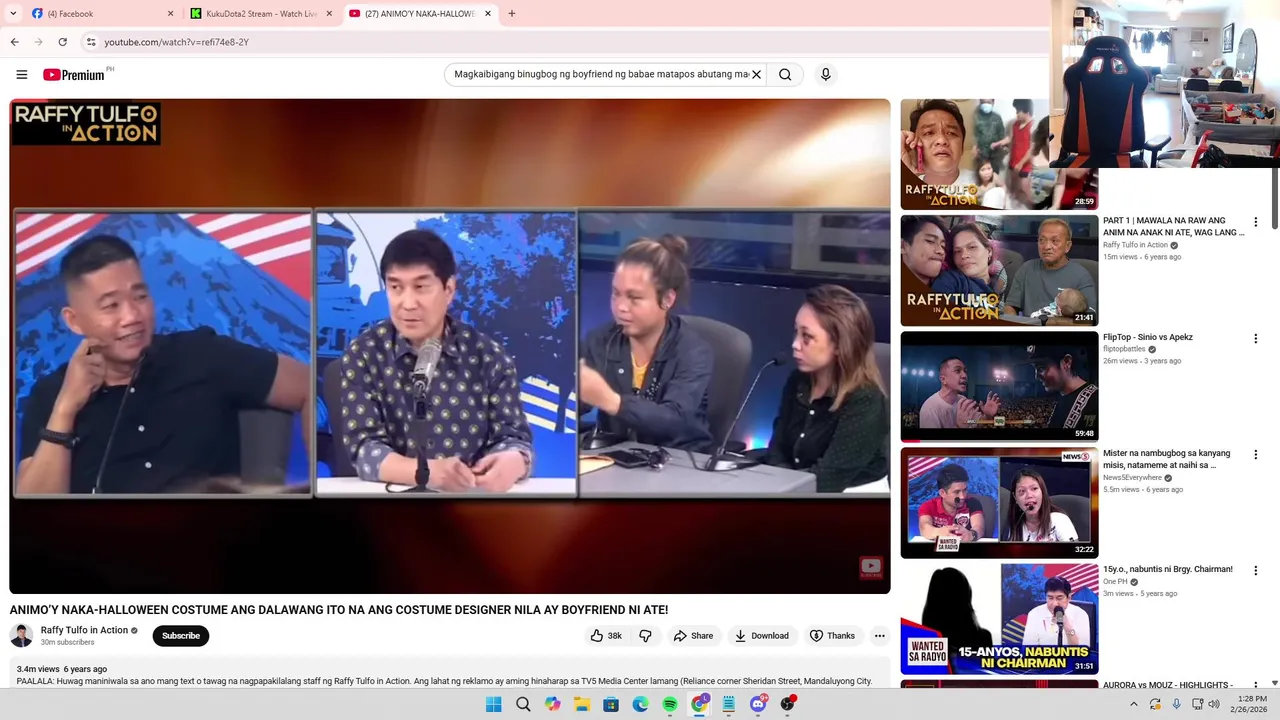Open Raffy Tulfo in Action channel name link
This screenshot has width=1280, height=720.
coord(84,630)
